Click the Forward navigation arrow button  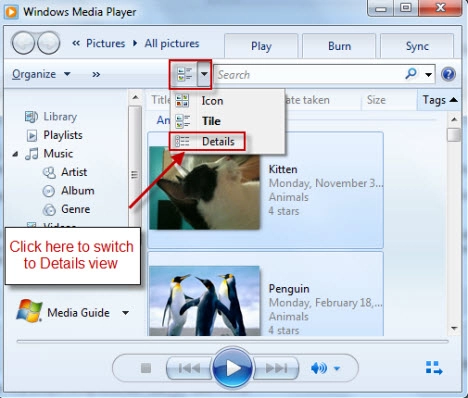(49, 43)
